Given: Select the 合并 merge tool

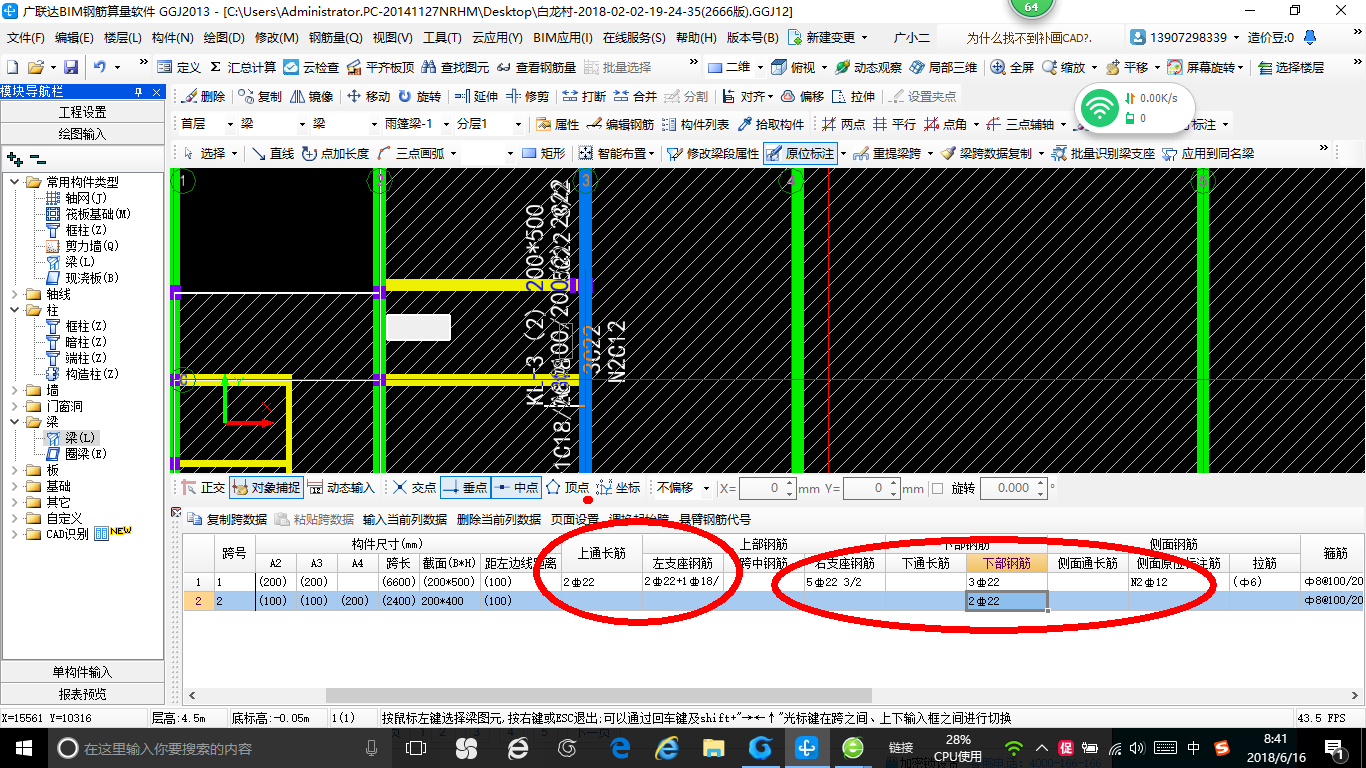Looking at the screenshot, I should click(635, 97).
